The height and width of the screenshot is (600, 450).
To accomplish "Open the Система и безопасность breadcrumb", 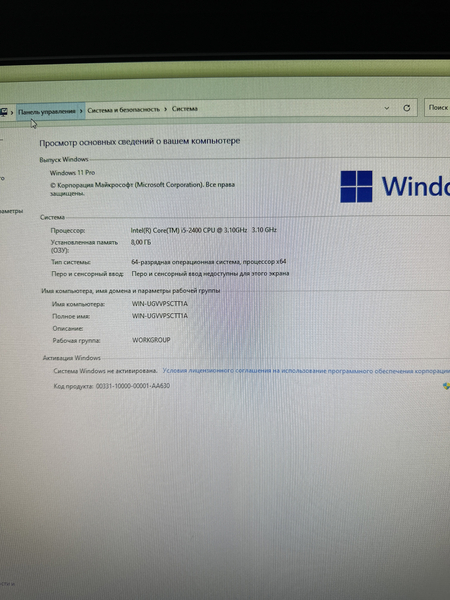I will (123, 110).
